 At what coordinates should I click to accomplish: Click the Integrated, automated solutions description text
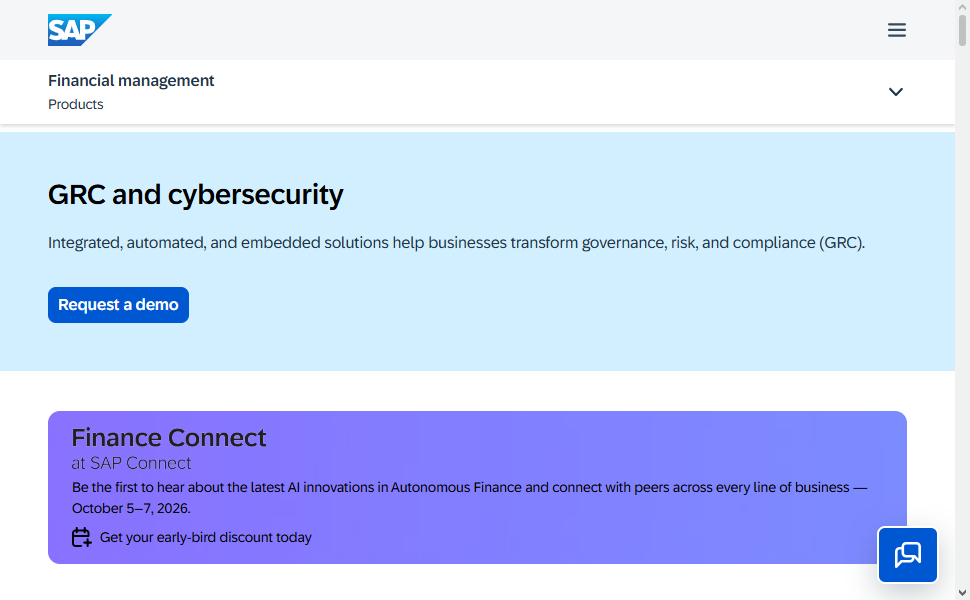click(x=456, y=242)
